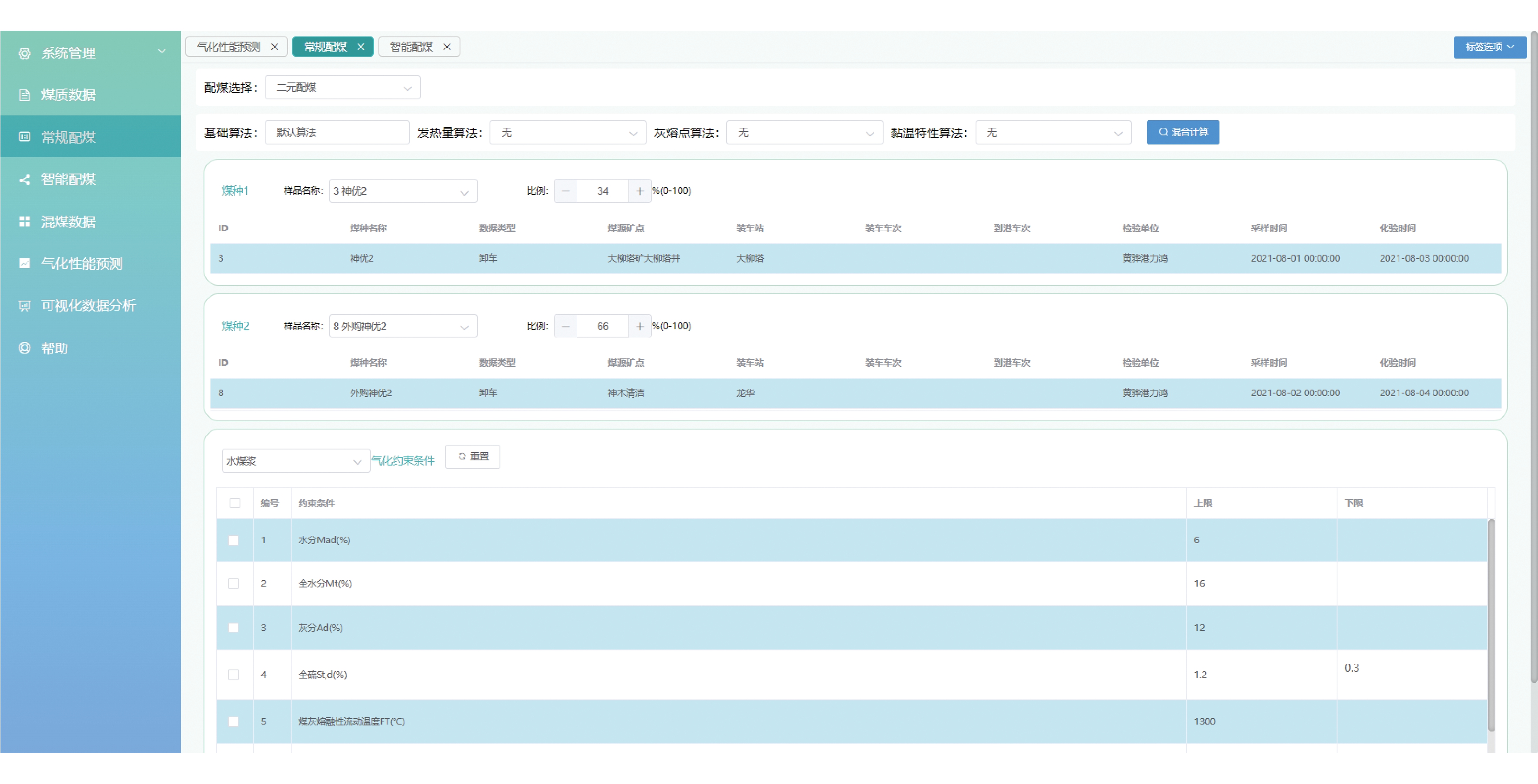1538x784 pixels.
Task: Open 帮助 in the sidebar
Action: tap(90, 348)
